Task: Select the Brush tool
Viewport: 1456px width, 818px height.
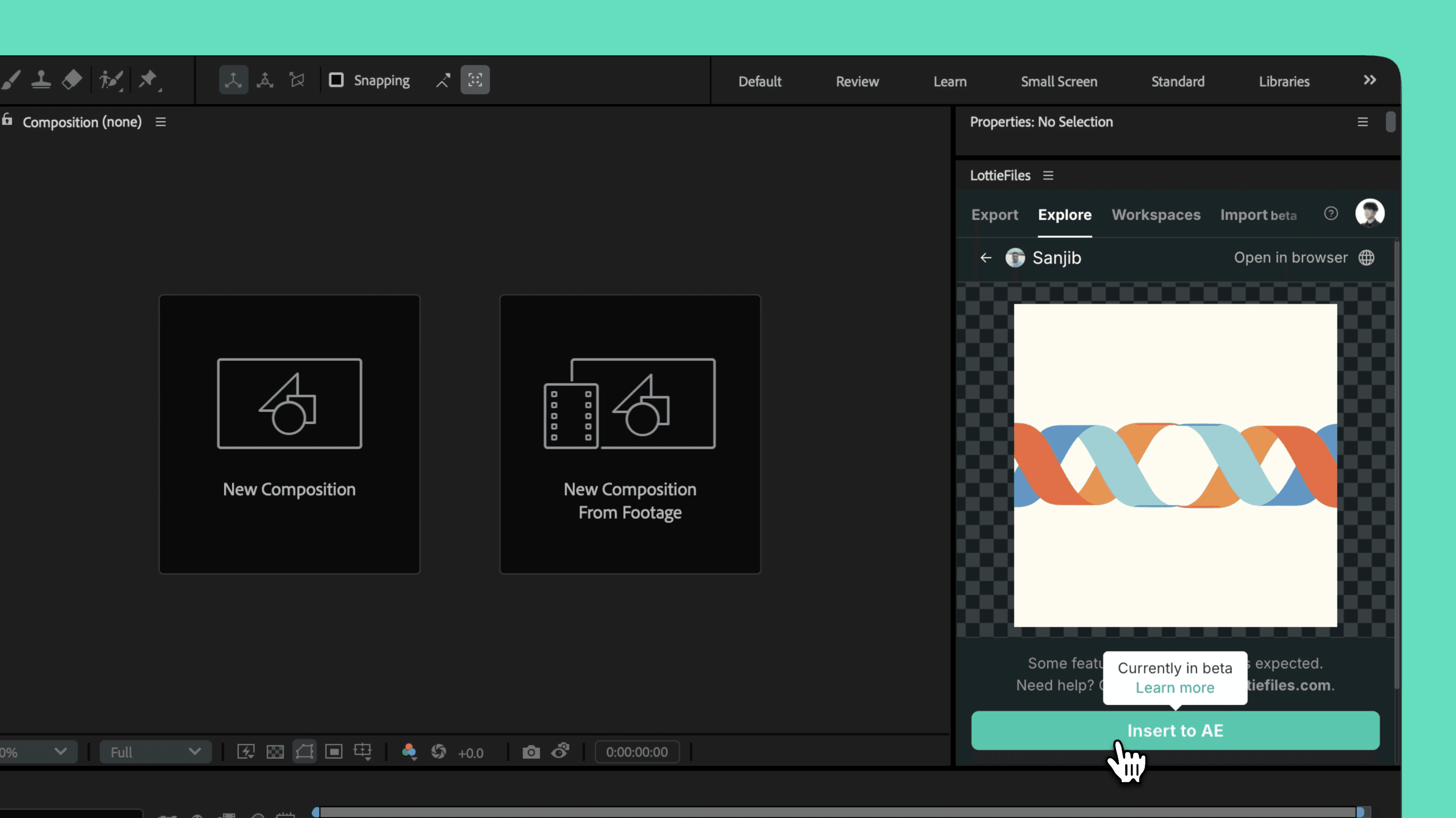Action: point(11,80)
